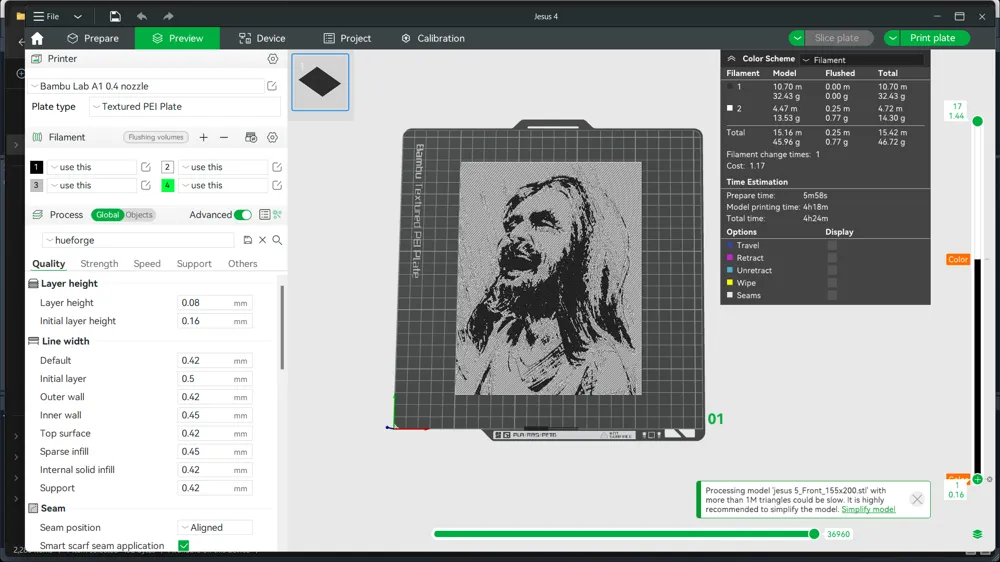The image size is (1000, 562).
Task: Toggle Travel display checkbox
Action: pos(832,246)
